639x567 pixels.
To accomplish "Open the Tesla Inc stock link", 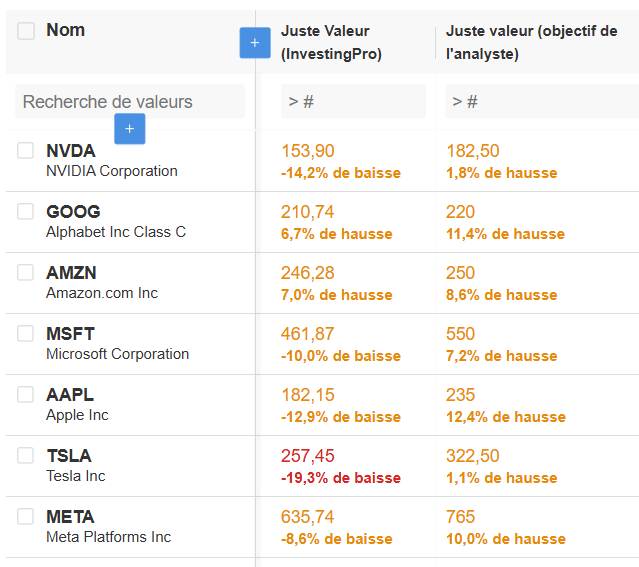I will click(x=76, y=476).
